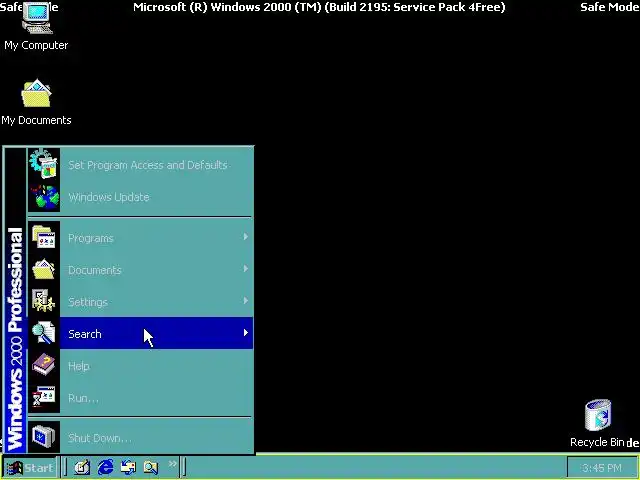Click the Run icon in Start menu
Viewport: 640px width, 480px height.
click(x=44, y=397)
